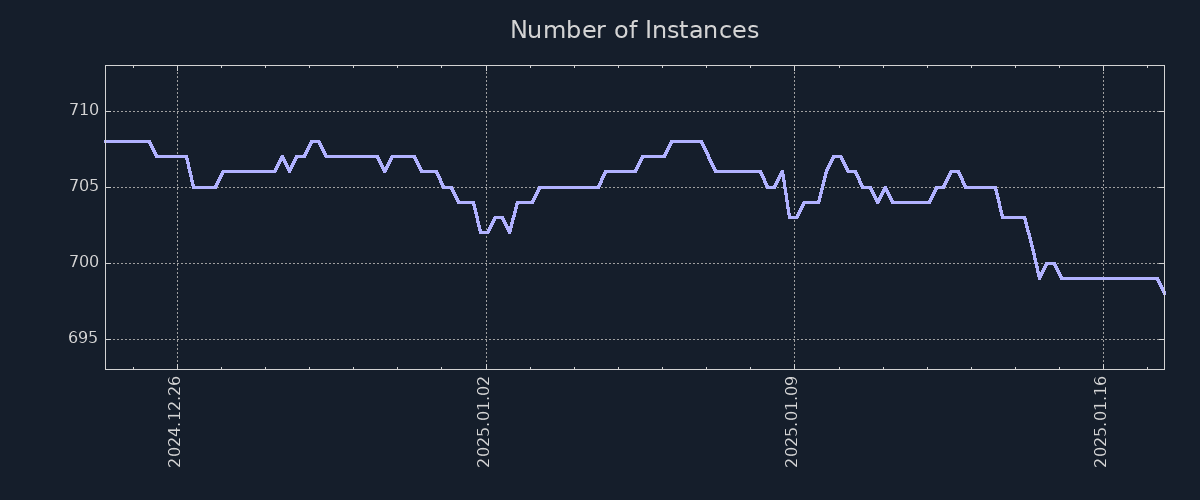The height and width of the screenshot is (500, 1200).
Task: Click the 710 gridline at the 2025.01.09 intersection
Action: click(794, 111)
